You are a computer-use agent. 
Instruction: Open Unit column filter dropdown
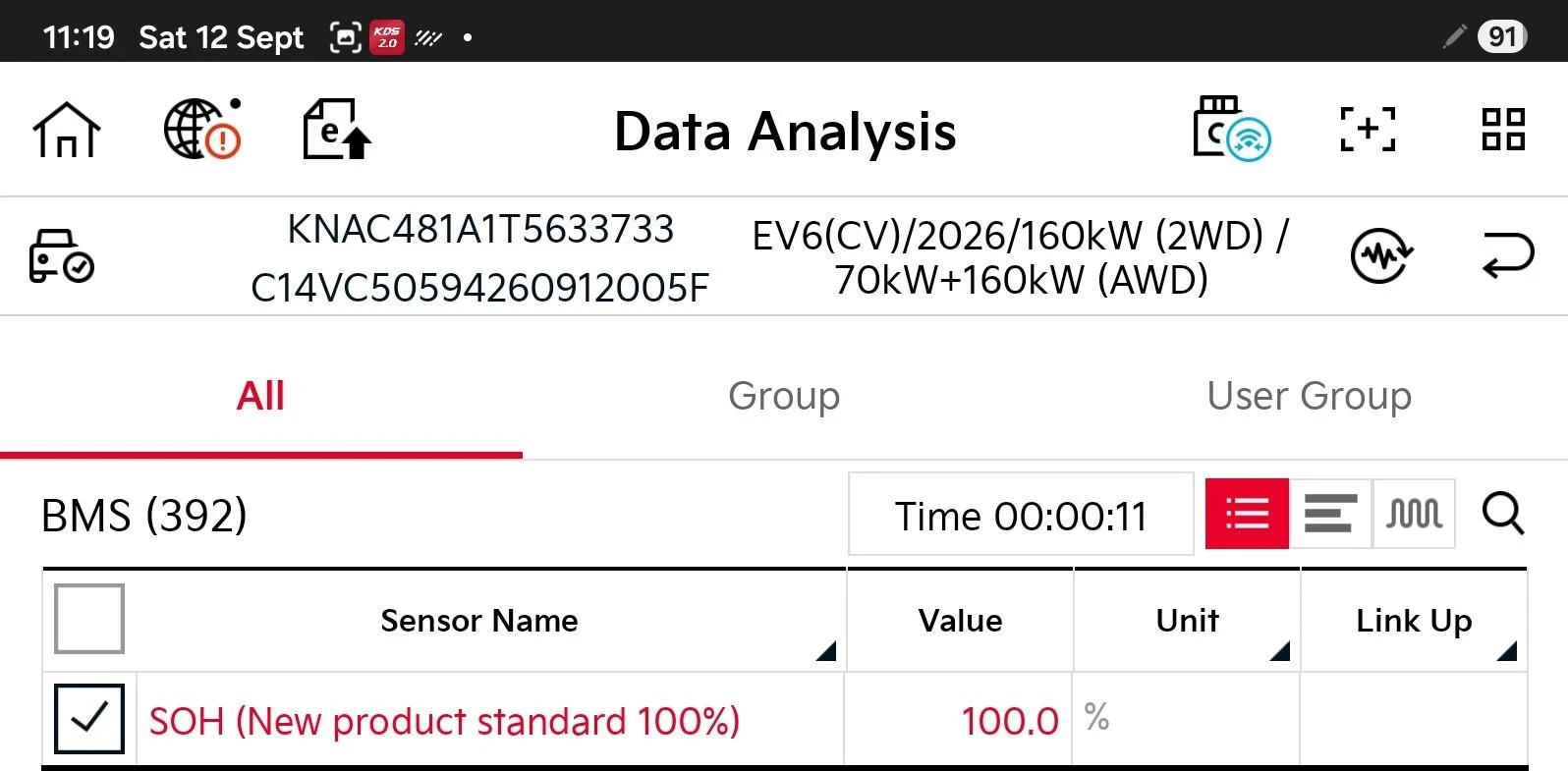point(1279,650)
